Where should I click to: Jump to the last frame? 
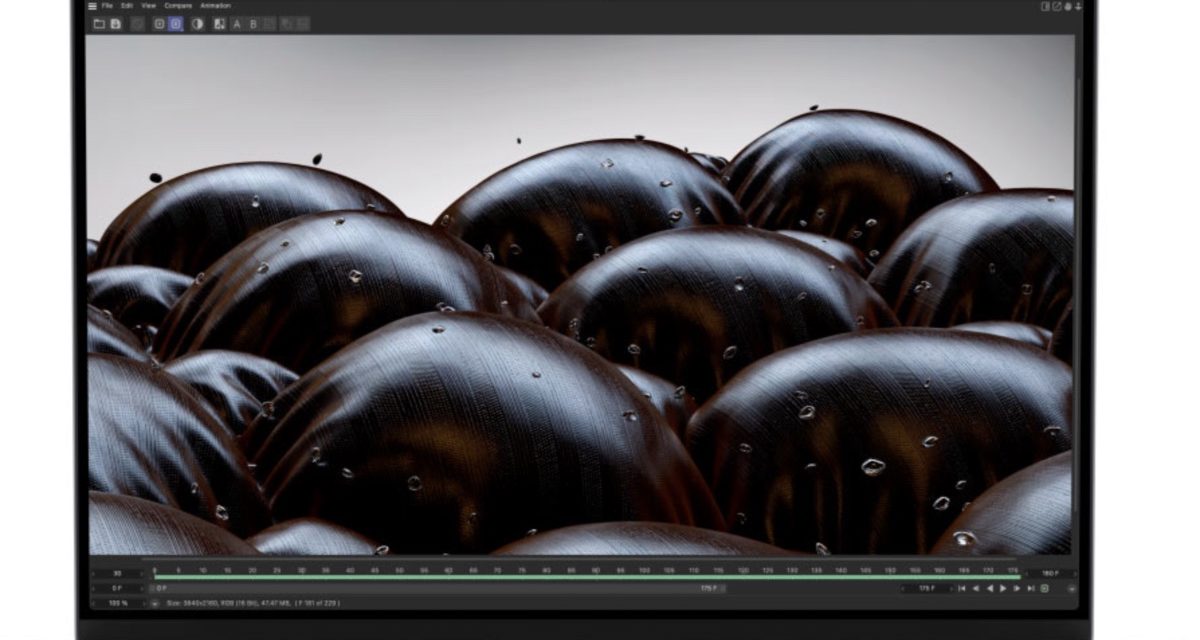(1030, 589)
